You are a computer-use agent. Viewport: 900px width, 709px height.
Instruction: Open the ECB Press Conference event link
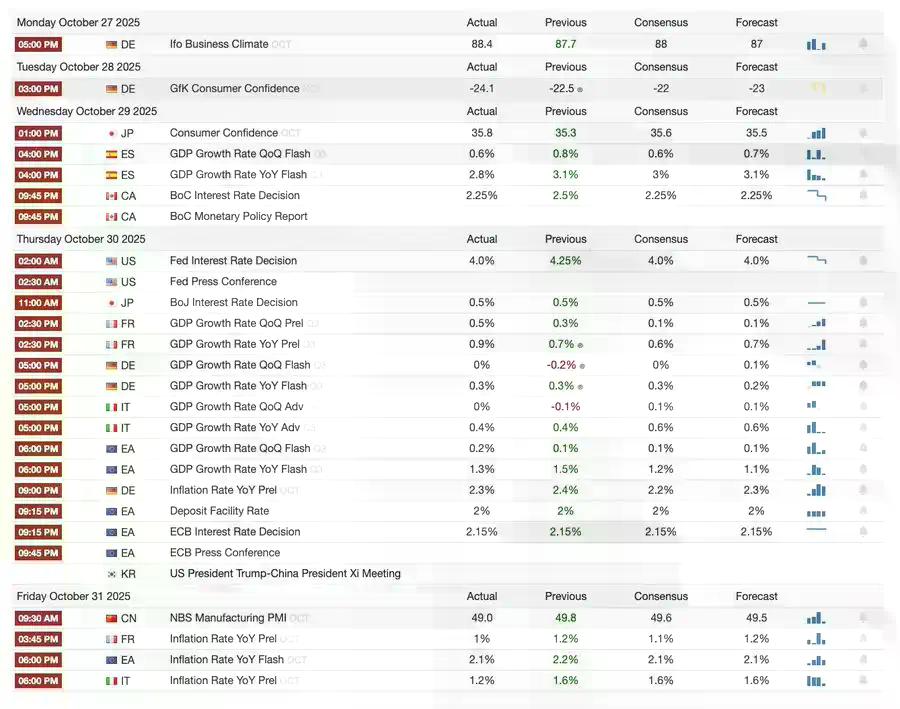[224, 553]
